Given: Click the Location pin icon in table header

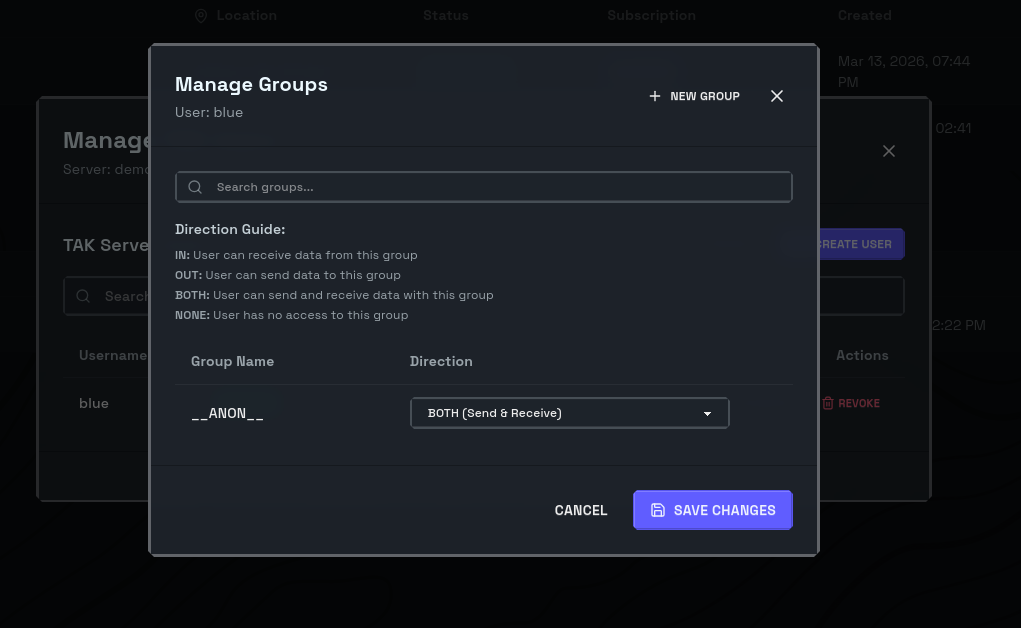Looking at the screenshot, I should 201,16.
